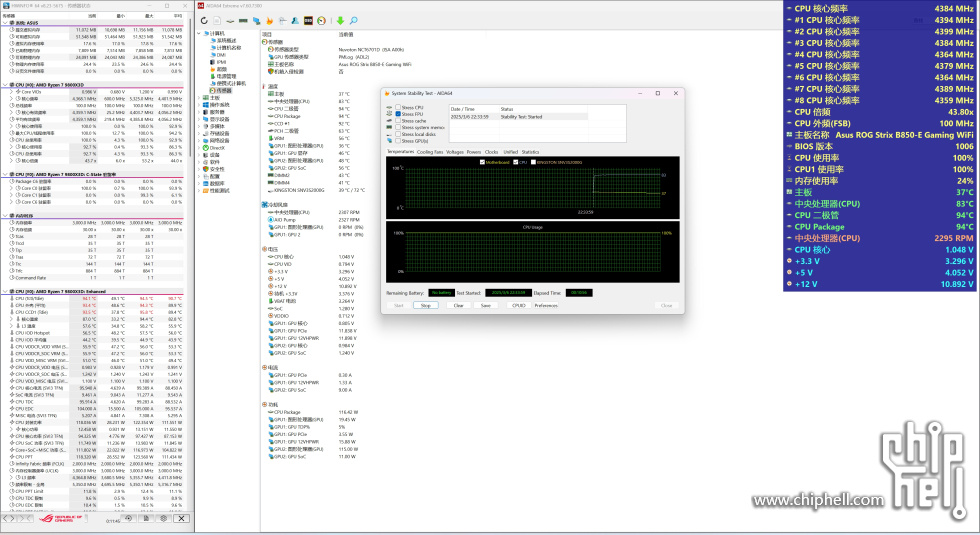
Task: Enable the KINGSTON drive graph checkbox
Action: coord(533,162)
